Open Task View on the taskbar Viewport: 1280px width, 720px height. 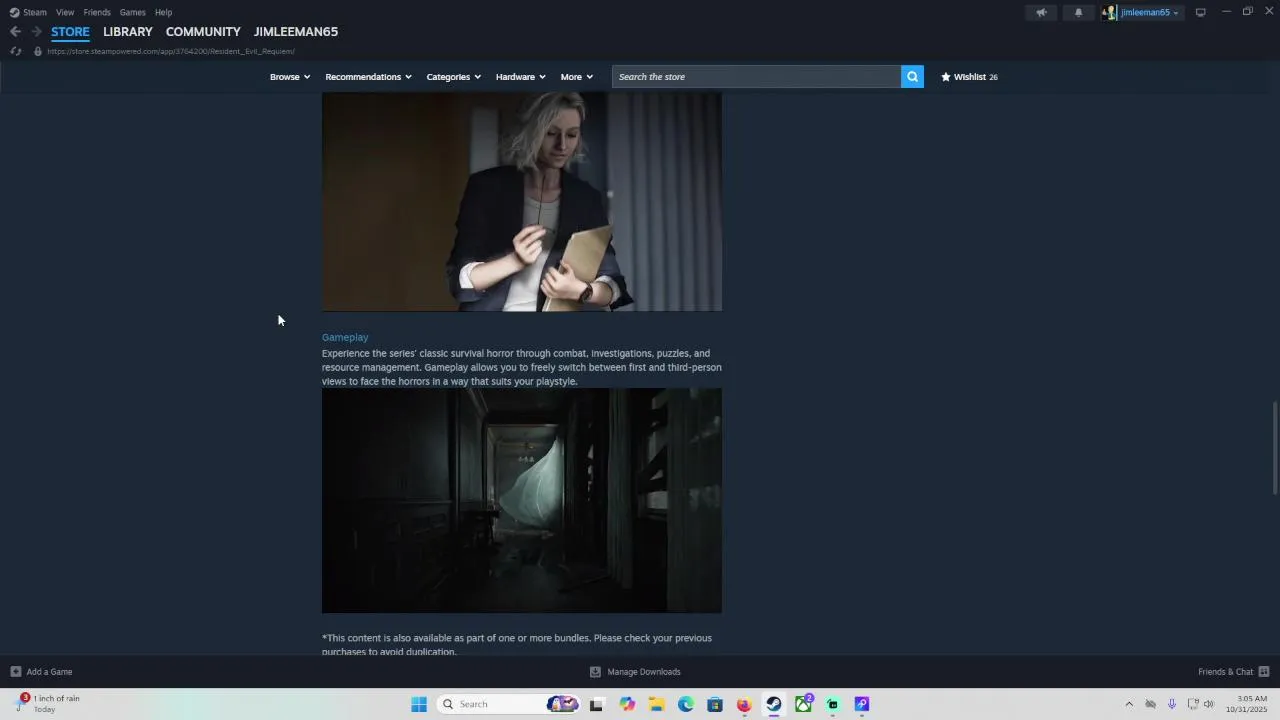click(596, 704)
